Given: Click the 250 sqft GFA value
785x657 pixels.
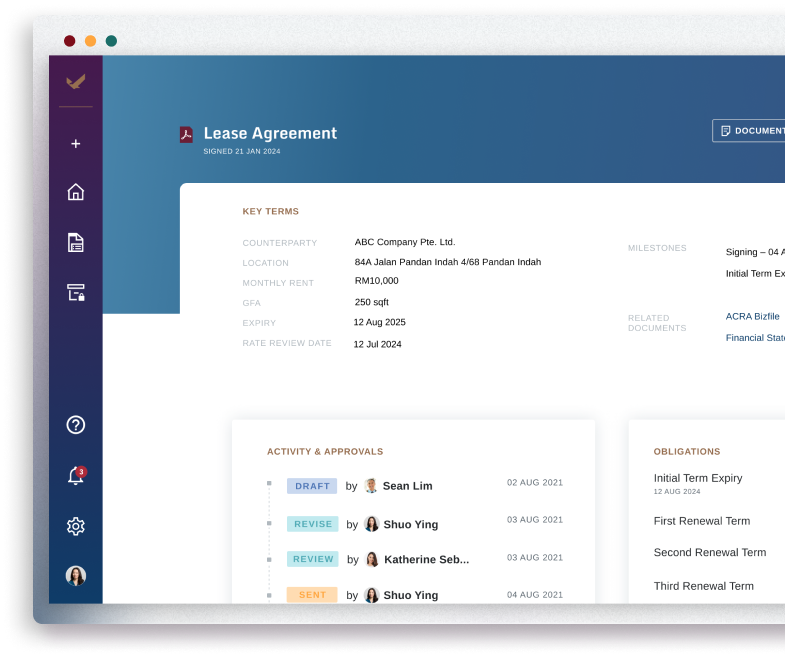Looking at the screenshot, I should pyautogui.click(x=371, y=302).
